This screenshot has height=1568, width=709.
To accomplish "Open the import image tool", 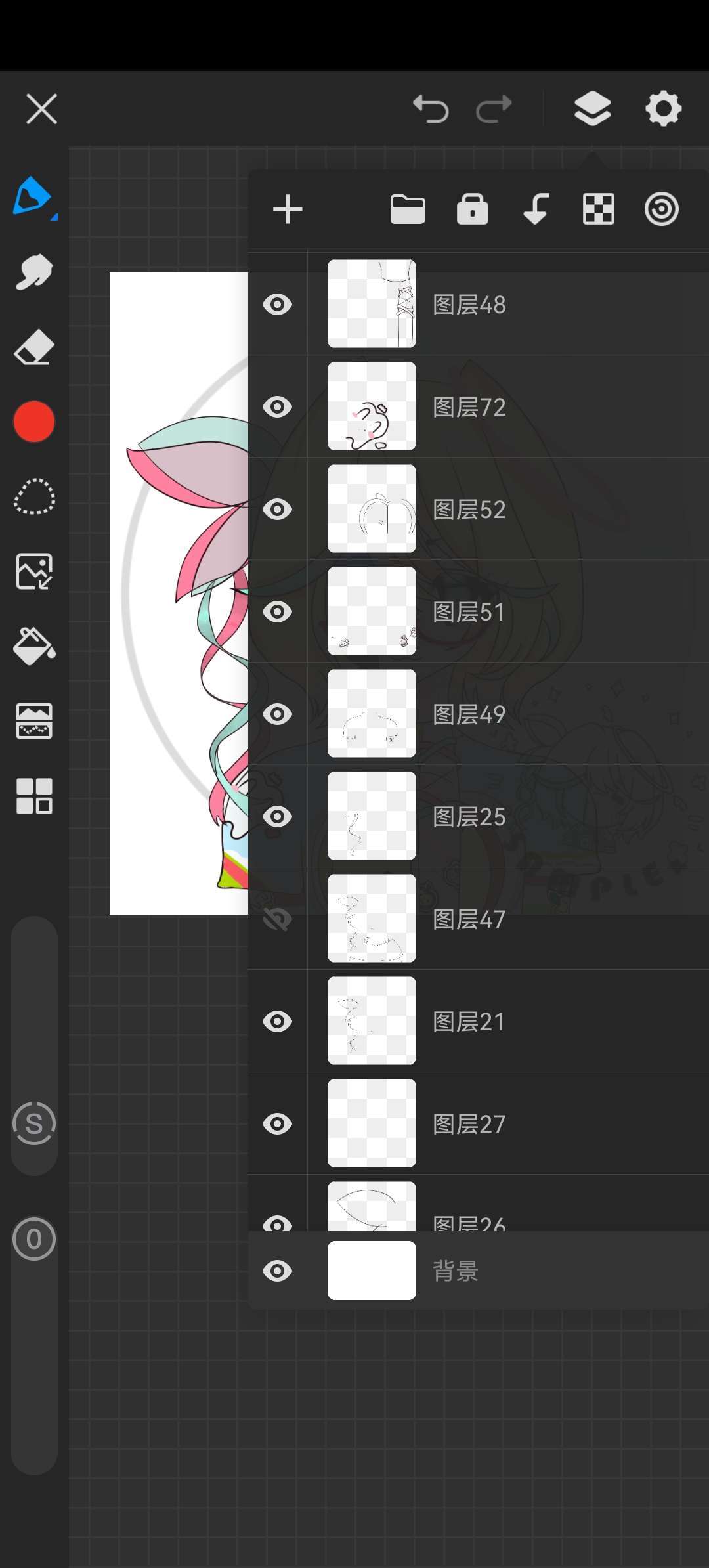I will pyautogui.click(x=34, y=571).
